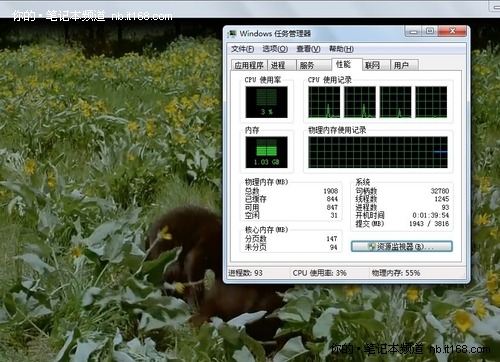
Task: Click the 系统 group label
Action: 363,182
